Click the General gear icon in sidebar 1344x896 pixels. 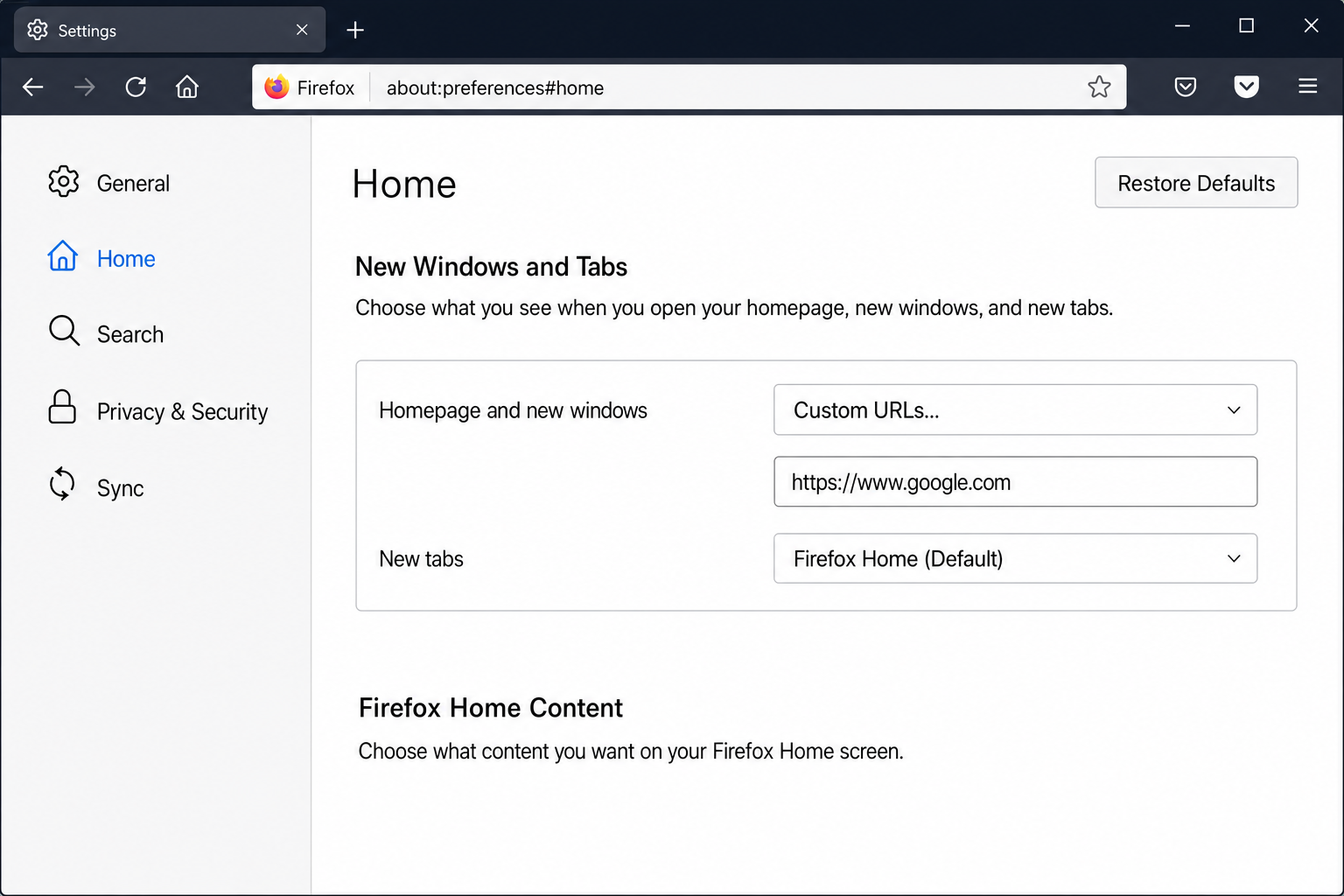click(64, 181)
